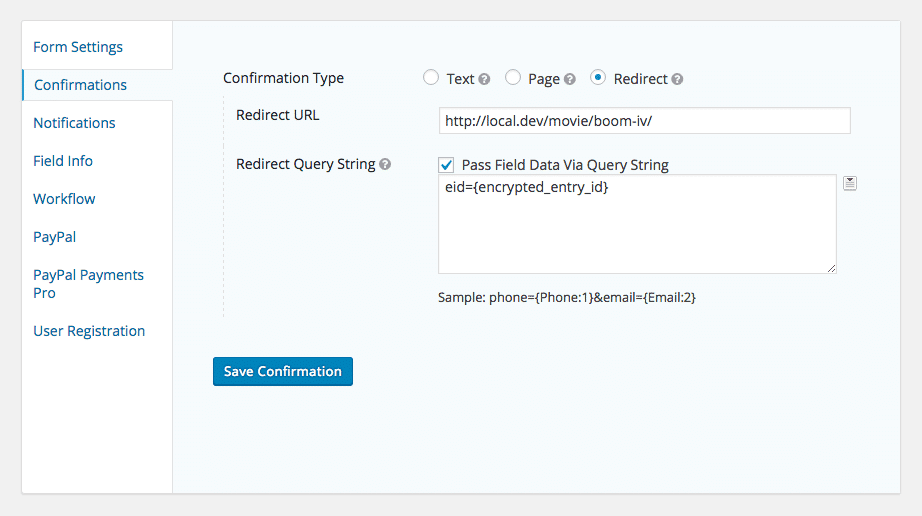
Task: Open the merge tag selector icon
Action: [x=850, y=183]
